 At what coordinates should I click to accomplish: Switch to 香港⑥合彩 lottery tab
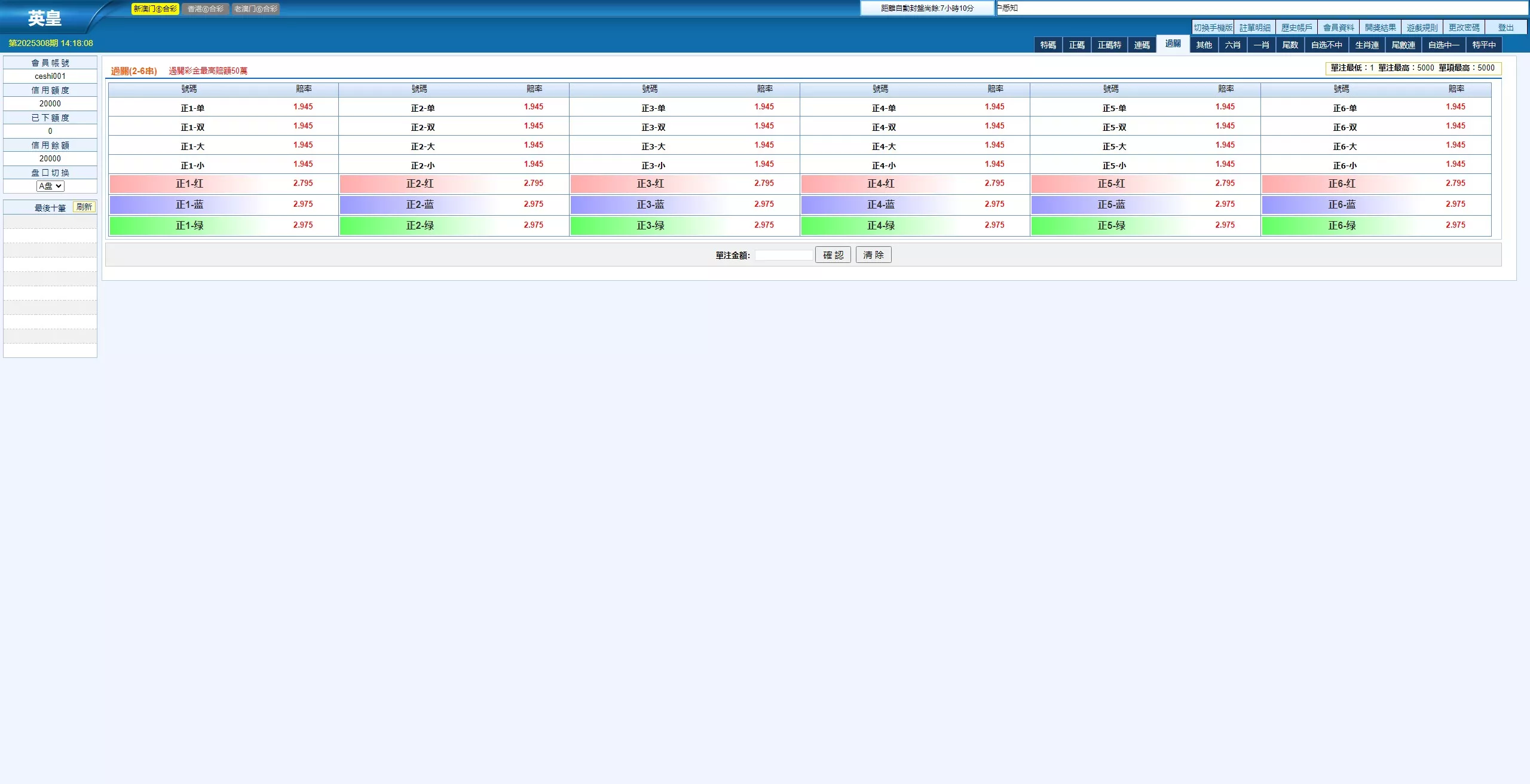tap(205, 9)
